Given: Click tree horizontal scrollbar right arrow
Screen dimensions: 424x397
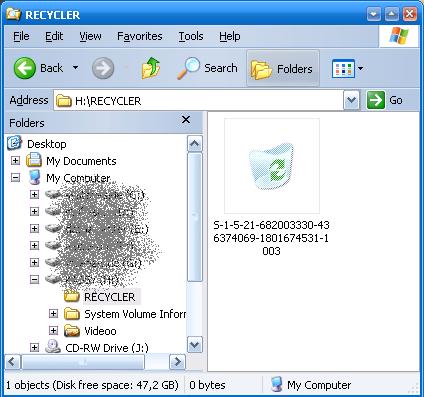Looking at the screenshot, I should click(x=177, y=362).
